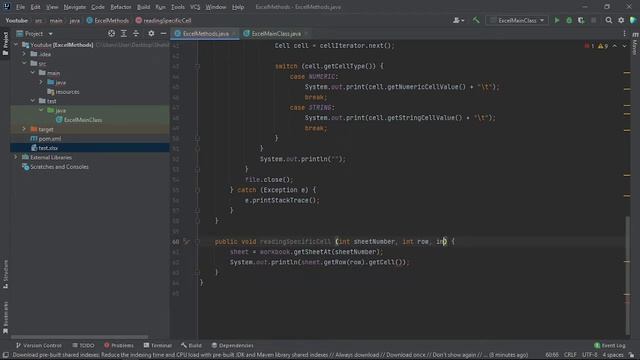640x360 pixels.
Task: Switch to ExcelMainClass.java tab
Action: [x=276, y=33]
